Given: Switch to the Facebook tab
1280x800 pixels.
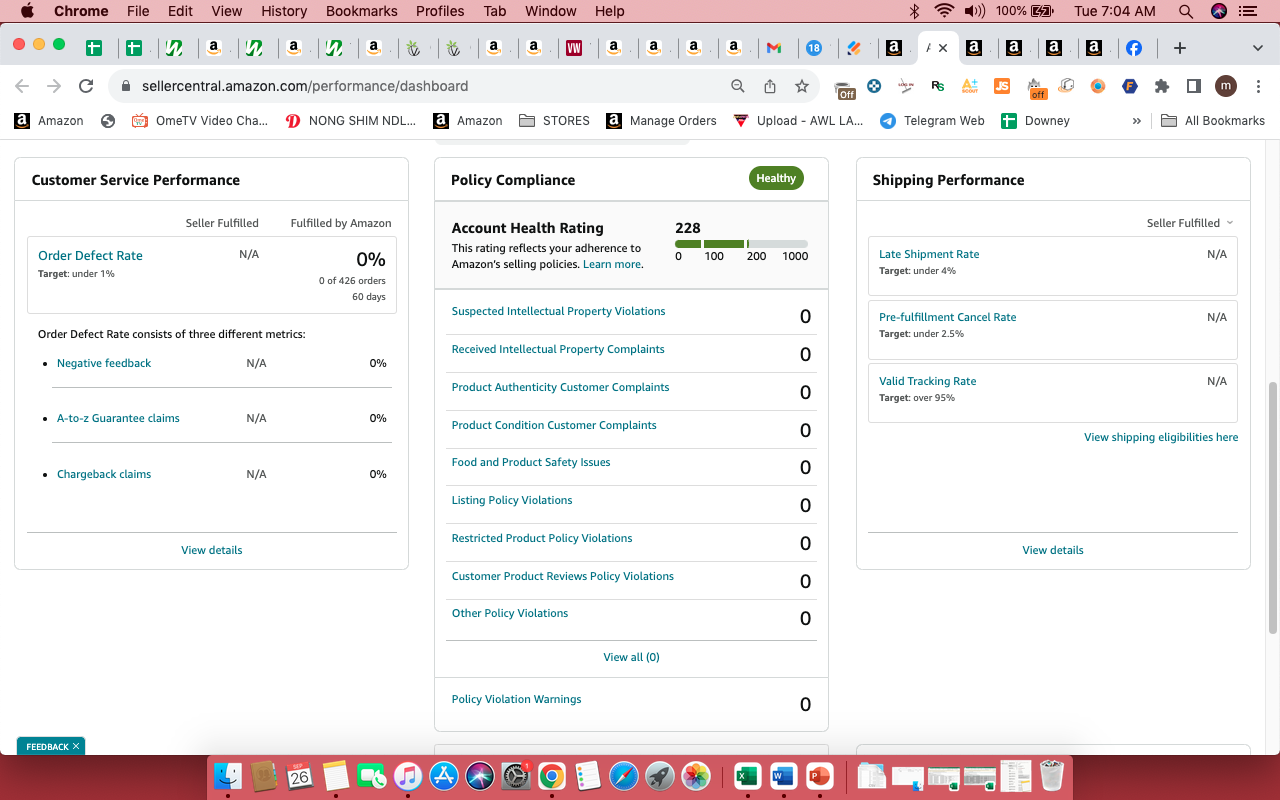Looking at the screenshot, I should [1134, 48].
